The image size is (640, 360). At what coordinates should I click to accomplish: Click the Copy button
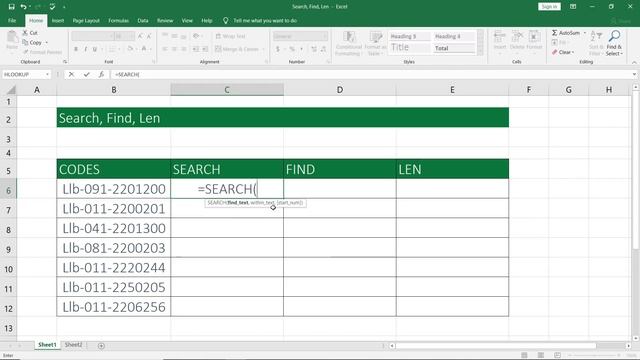click(x=32, y=42)
